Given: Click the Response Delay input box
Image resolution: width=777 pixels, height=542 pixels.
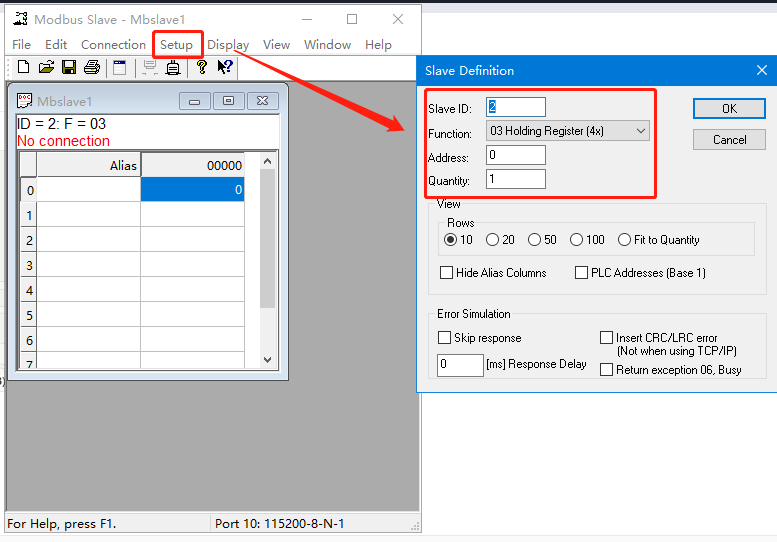Looking at the screenshot, I should (x=460, y=365).
